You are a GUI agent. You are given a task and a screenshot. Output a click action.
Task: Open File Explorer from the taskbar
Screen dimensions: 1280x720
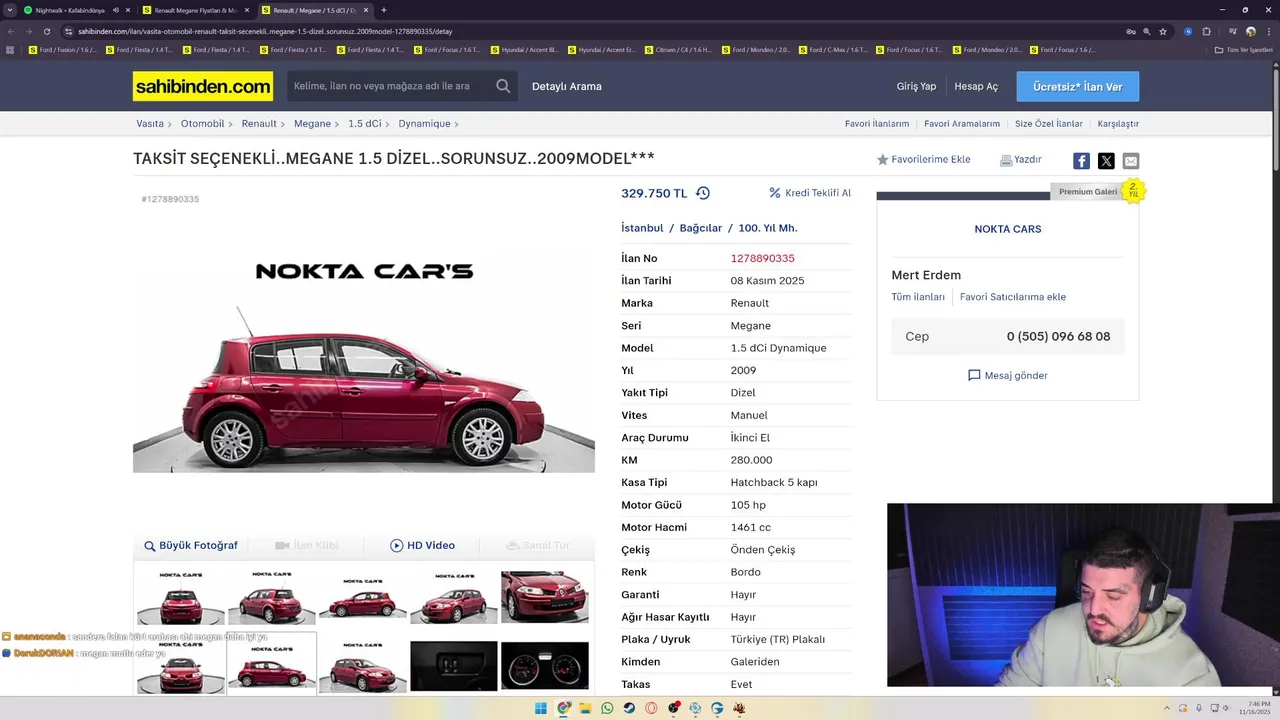coord(585,708)
